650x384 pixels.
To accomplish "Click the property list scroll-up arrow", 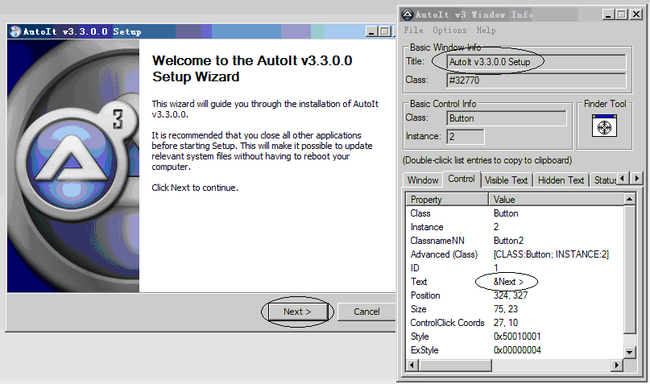I will pos(629,199).
